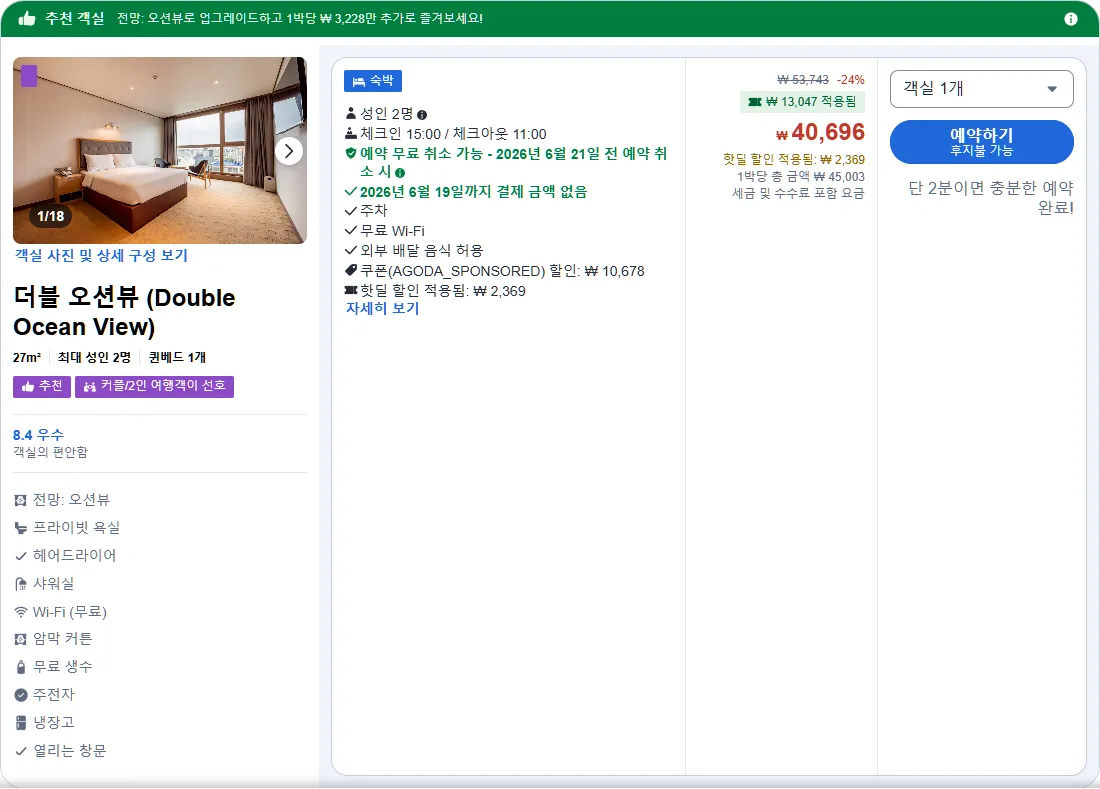Click the bell icon beside 체크인 15:00
The width and height of the screenshot is (1100, 789).
point(351,133)
